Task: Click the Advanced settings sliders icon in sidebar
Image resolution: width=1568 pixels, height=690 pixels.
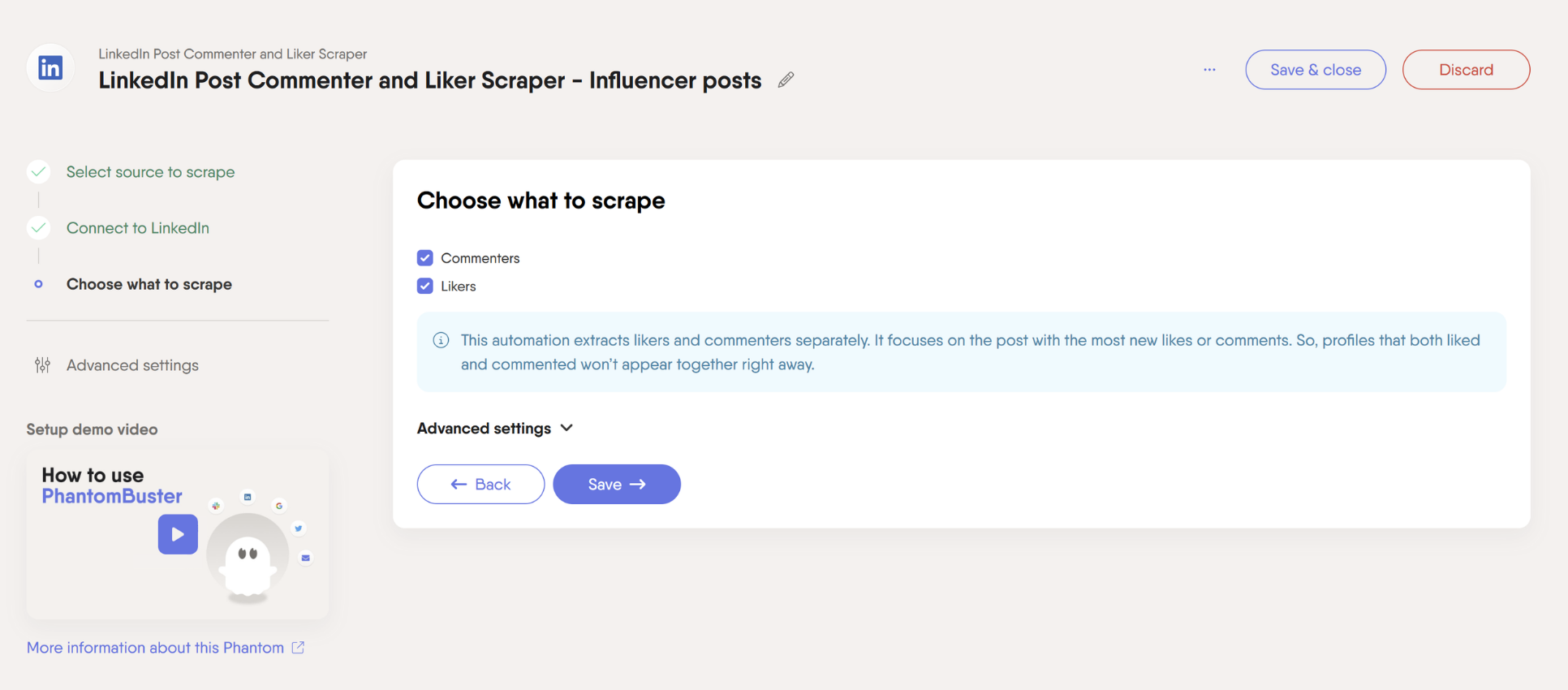Action: click(42, 365)
